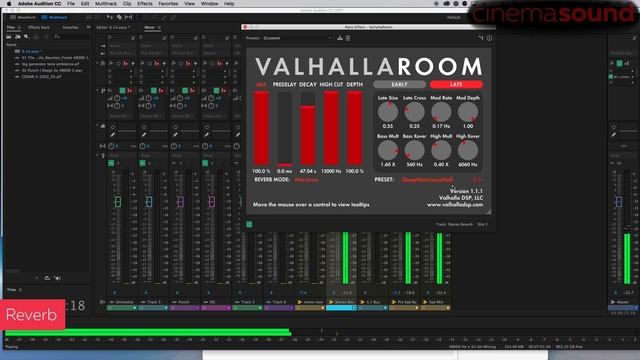640x360 pixels.
Task: Switch to the Editor tab
Action: [x=113, y=27]
